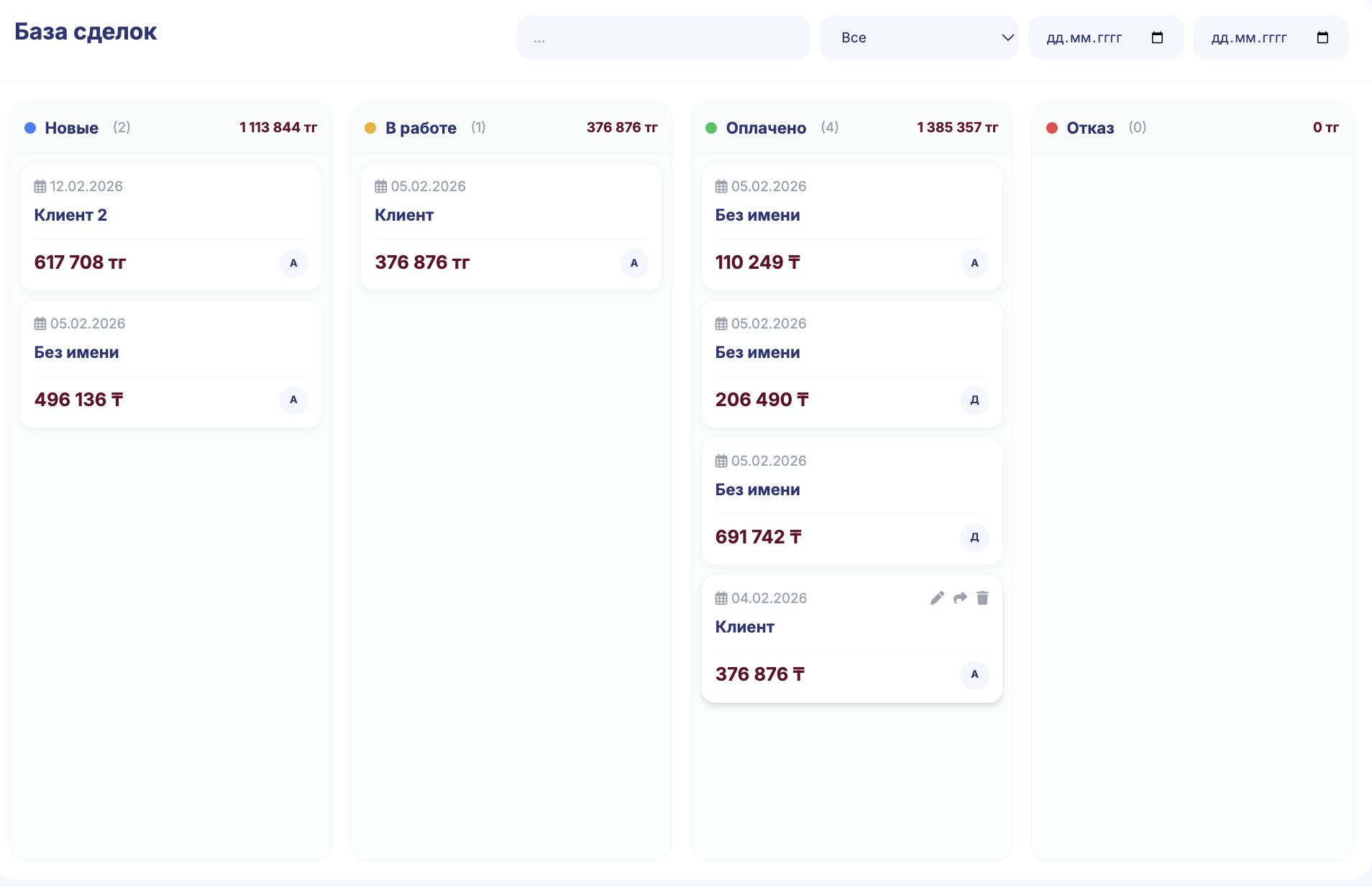The image size is (1372, 887).
Task: Click the 496 136 ₸ deal card
Action: [170, 364]
